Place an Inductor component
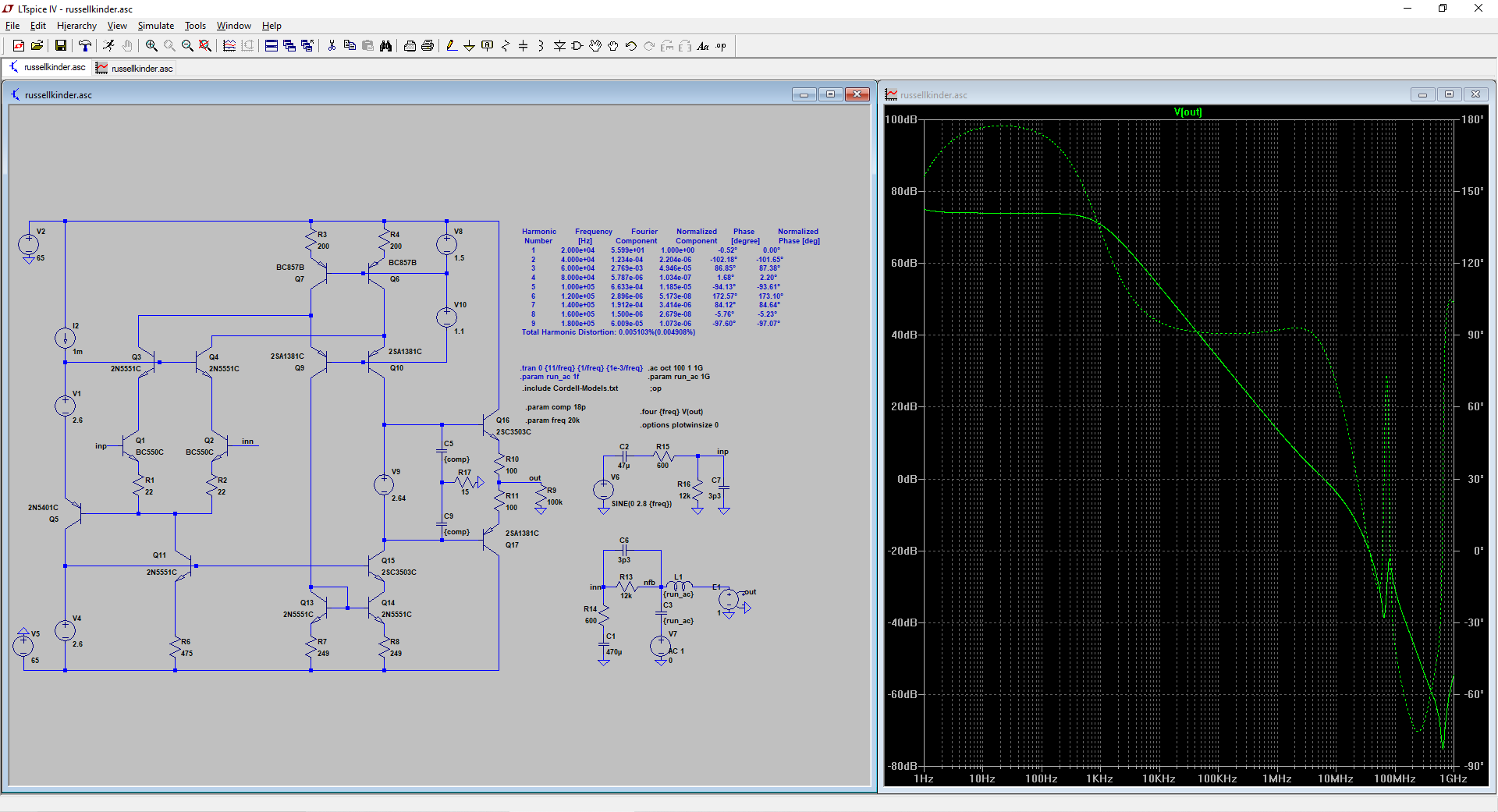This screenshot has height=812, width=1498. (541, 46)
